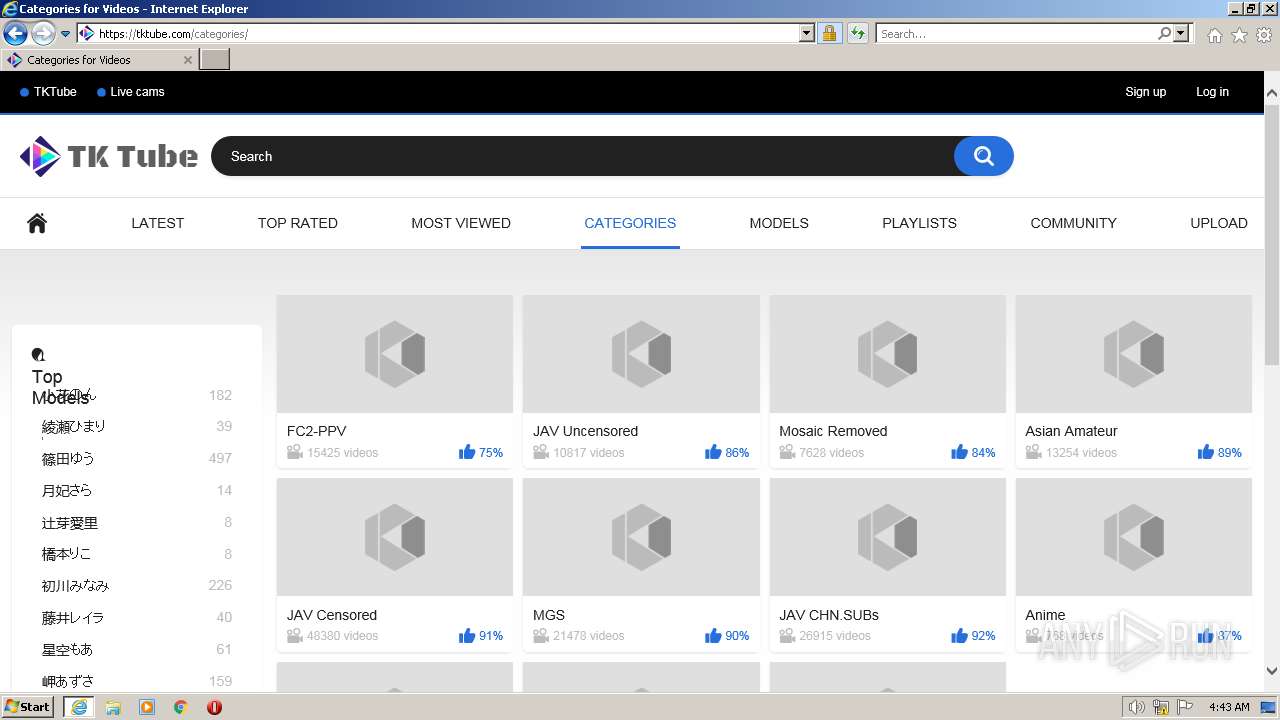
Task: Open the PLAYLISTS menu item
Action: tap(919, 223)
